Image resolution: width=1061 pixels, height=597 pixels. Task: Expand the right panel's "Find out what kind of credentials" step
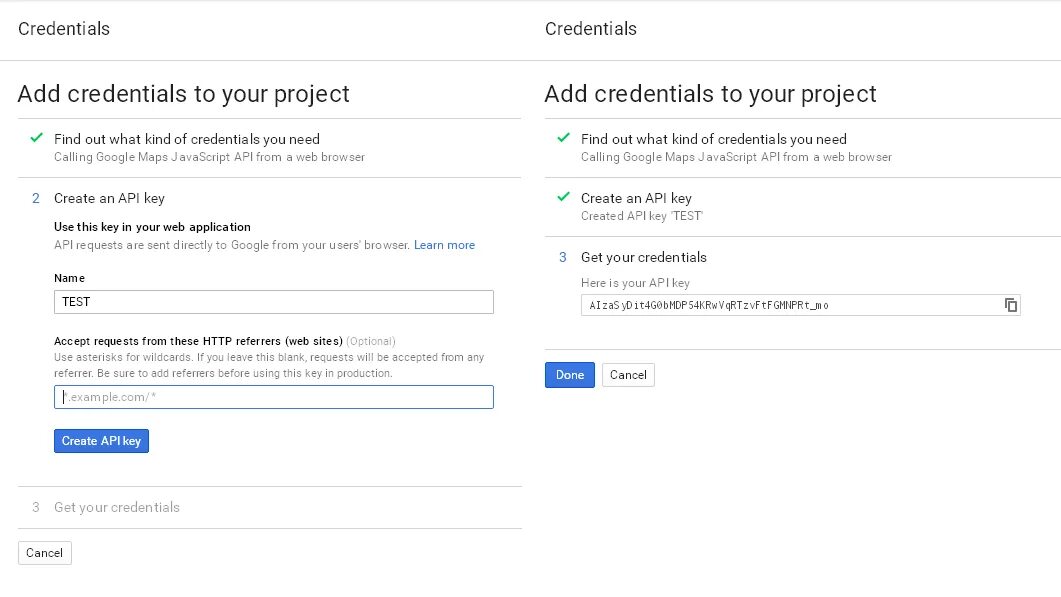(x=713, y=139)
